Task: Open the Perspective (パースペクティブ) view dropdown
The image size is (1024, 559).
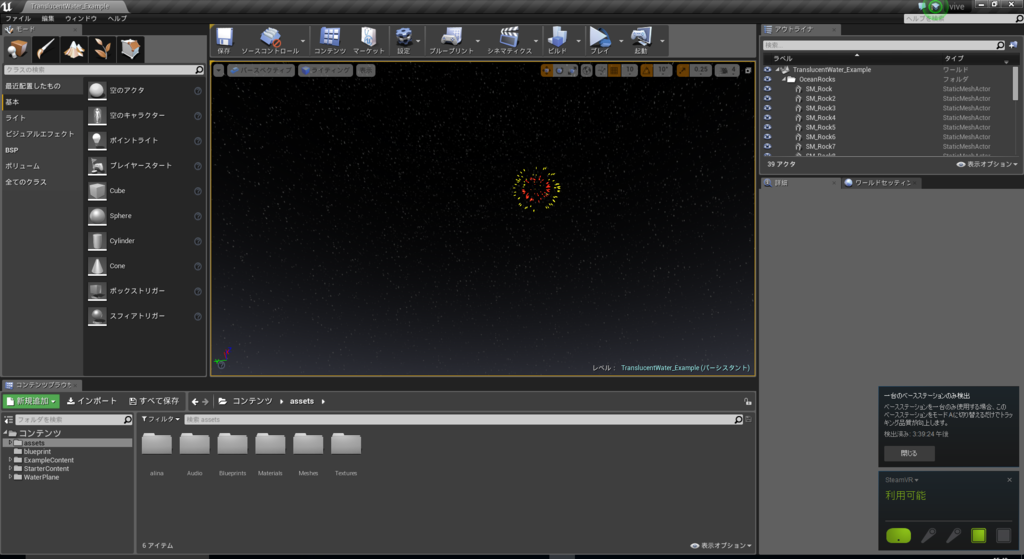Action: [x=261, y=70]
